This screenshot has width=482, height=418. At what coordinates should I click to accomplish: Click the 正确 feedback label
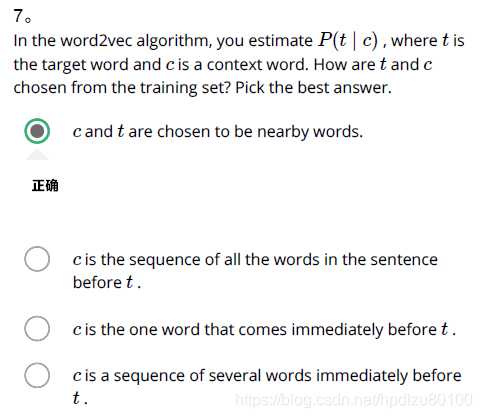pos(45,186)
